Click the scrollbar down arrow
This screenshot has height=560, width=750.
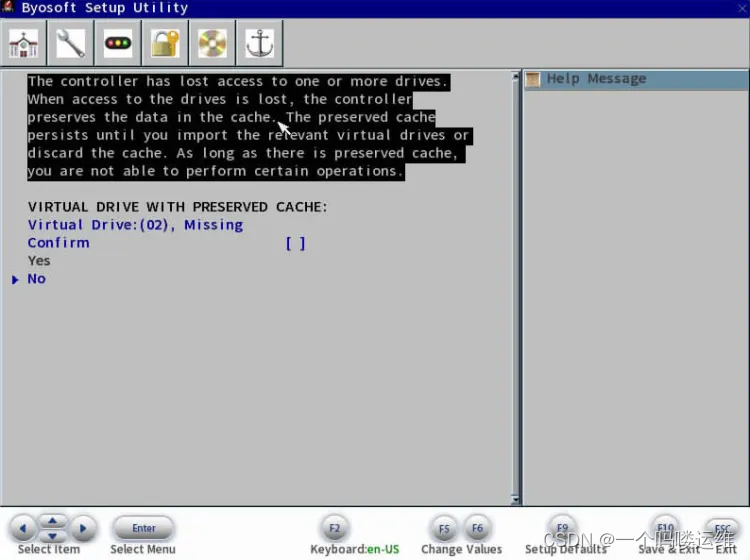[x=515, y=499]
